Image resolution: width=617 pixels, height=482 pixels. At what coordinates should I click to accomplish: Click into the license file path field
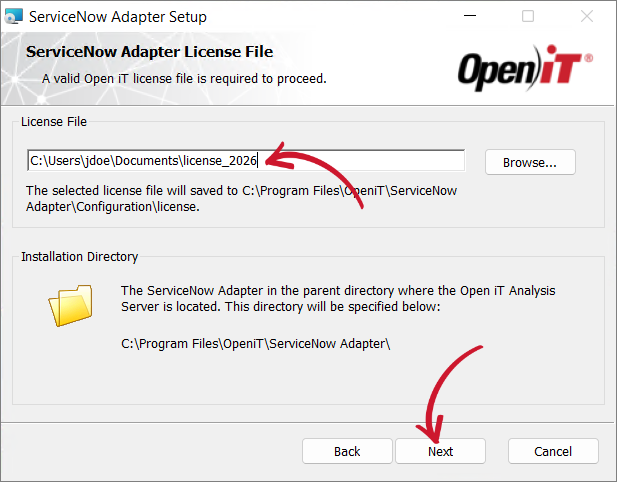pos(246,161)
